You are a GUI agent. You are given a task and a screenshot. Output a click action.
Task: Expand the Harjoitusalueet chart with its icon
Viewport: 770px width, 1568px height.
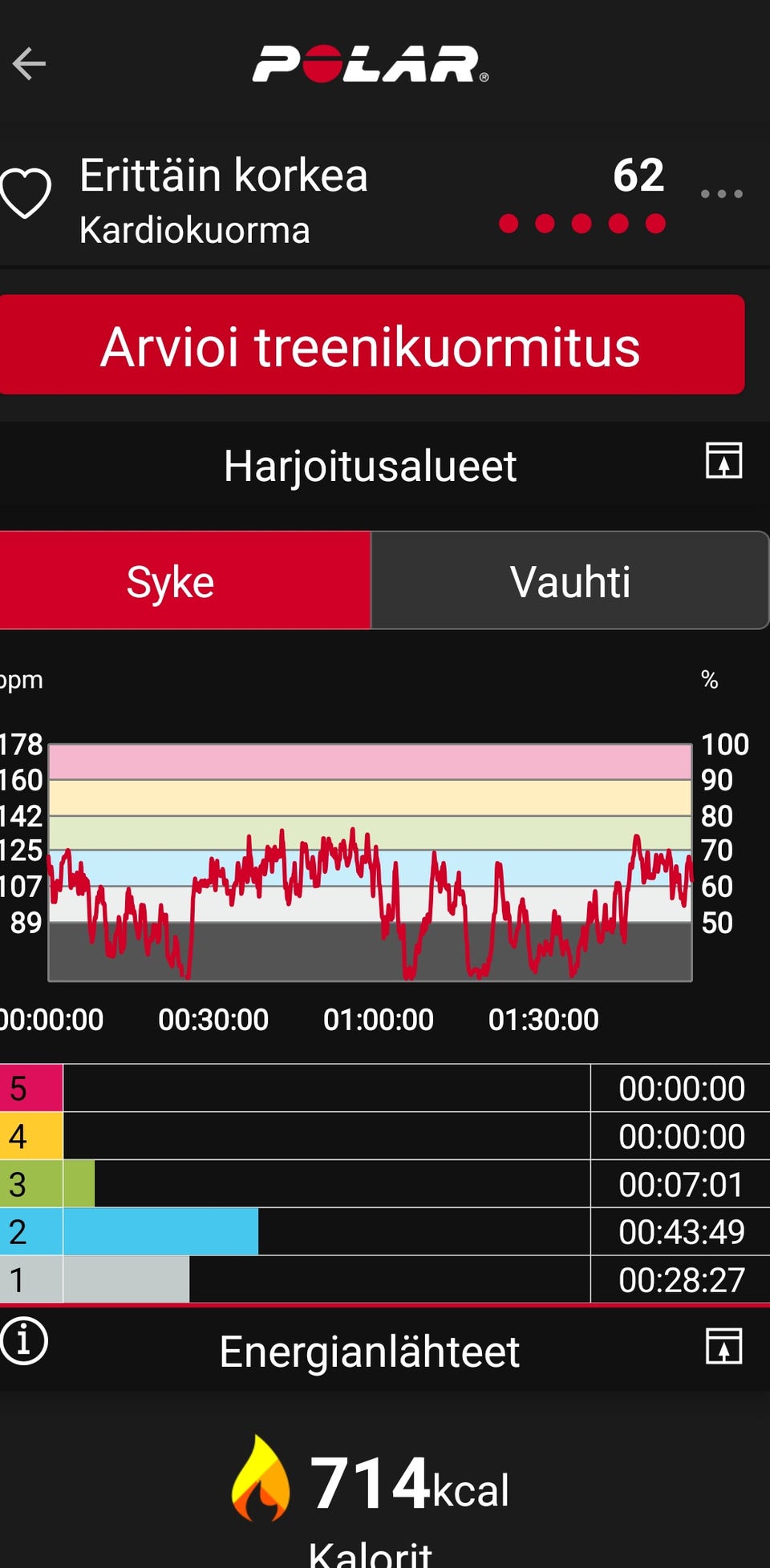[x=723, y=460]
